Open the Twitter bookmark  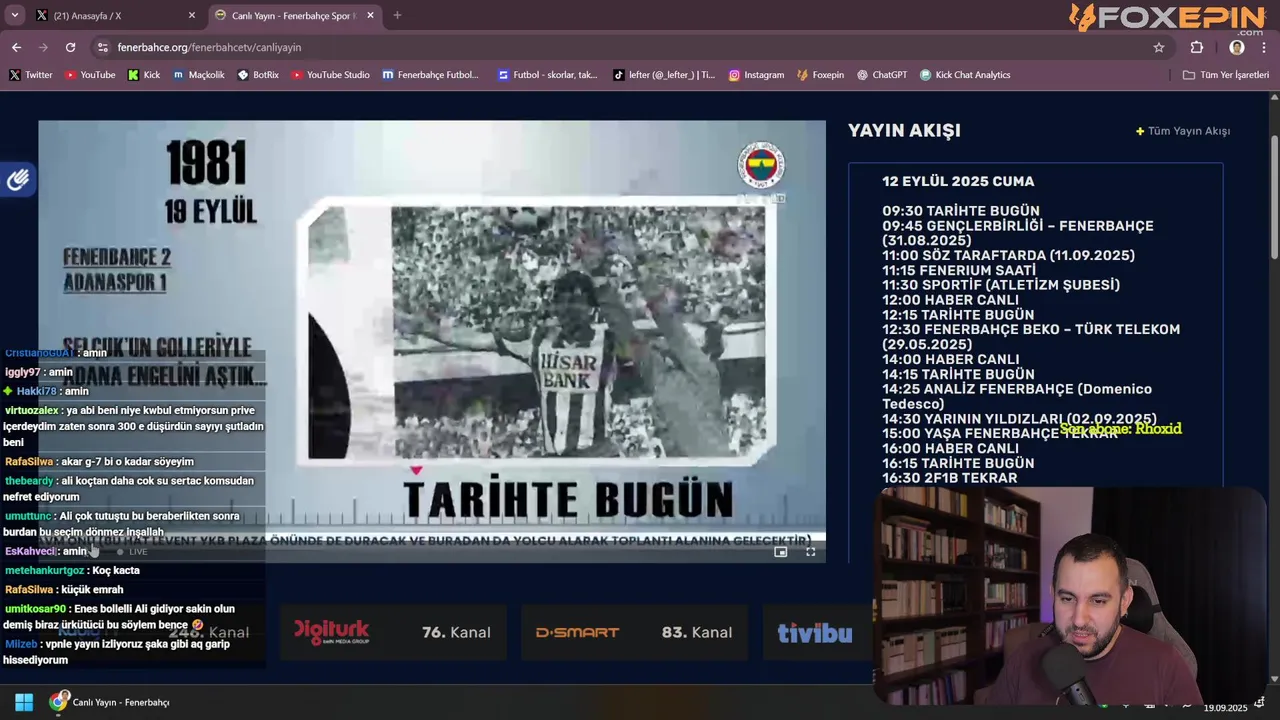point(30,75)
